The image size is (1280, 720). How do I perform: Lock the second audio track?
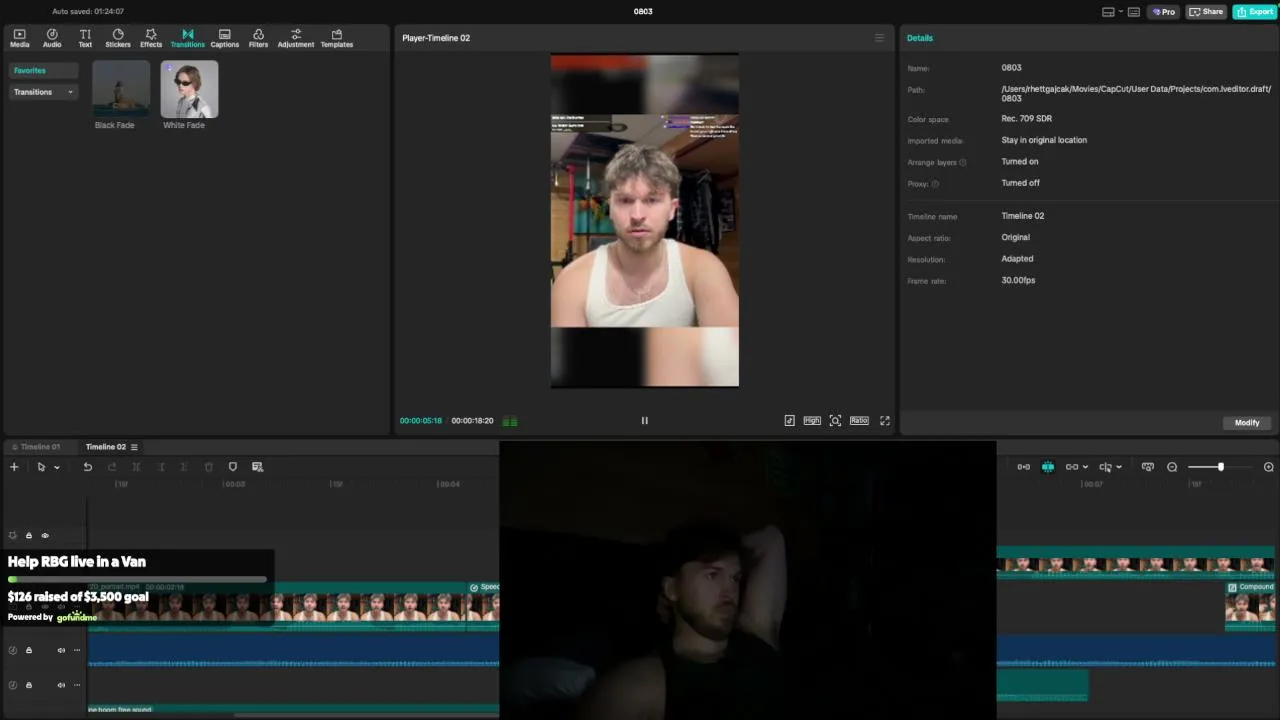click(x=29, y=685)
